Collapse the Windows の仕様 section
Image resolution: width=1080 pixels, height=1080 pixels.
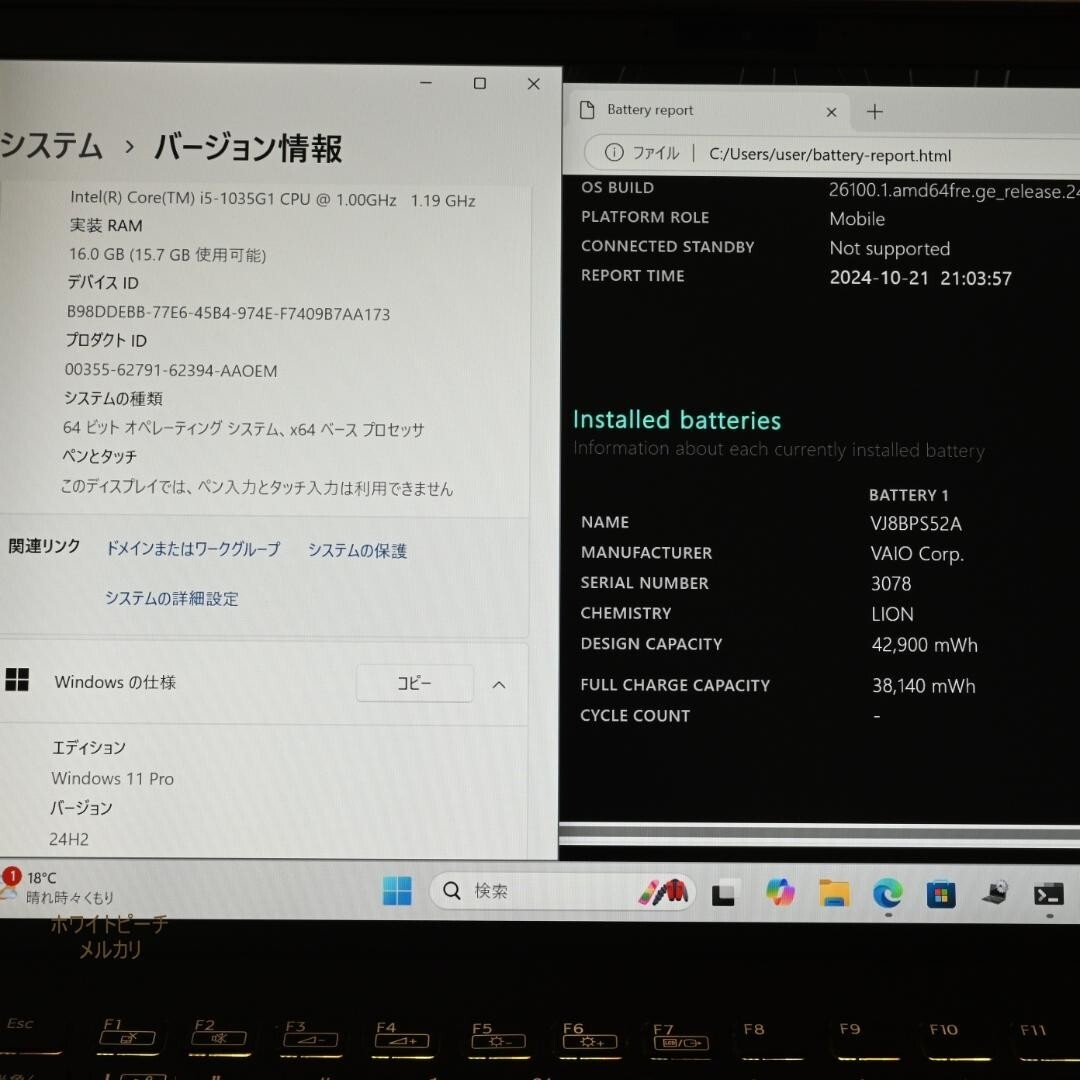pyautogui.click(x=499, y=685)
